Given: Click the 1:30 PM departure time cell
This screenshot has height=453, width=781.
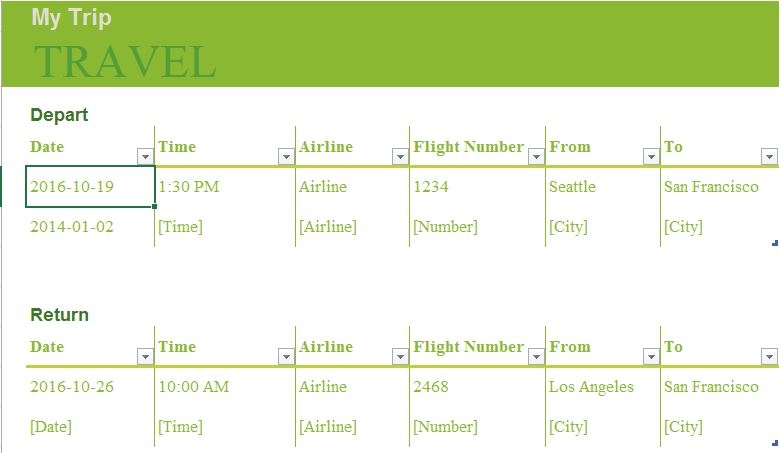Looking at the screenshot, I should [x=224, y=187].
